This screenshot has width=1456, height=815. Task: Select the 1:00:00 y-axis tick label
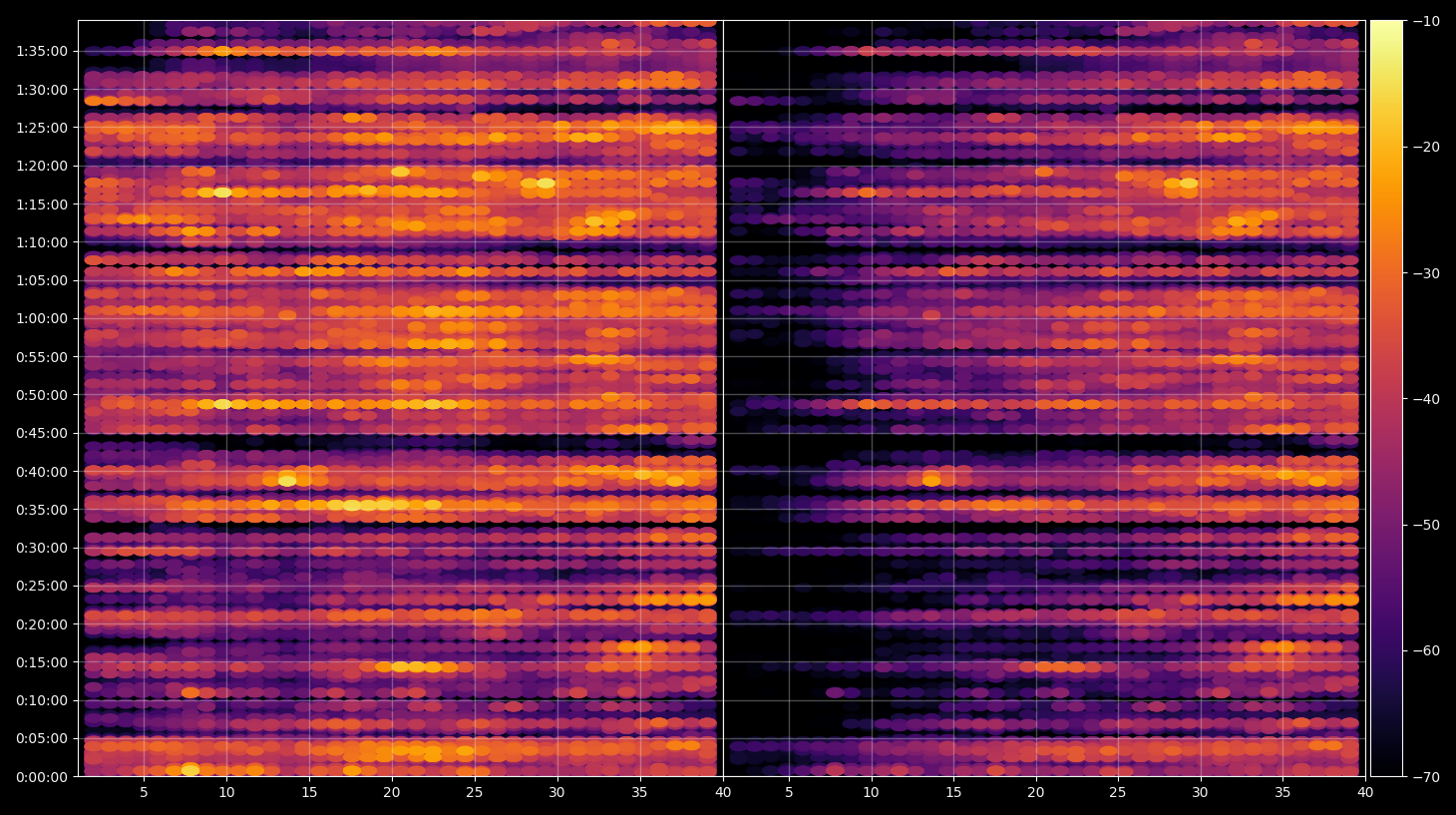(42, 319)
